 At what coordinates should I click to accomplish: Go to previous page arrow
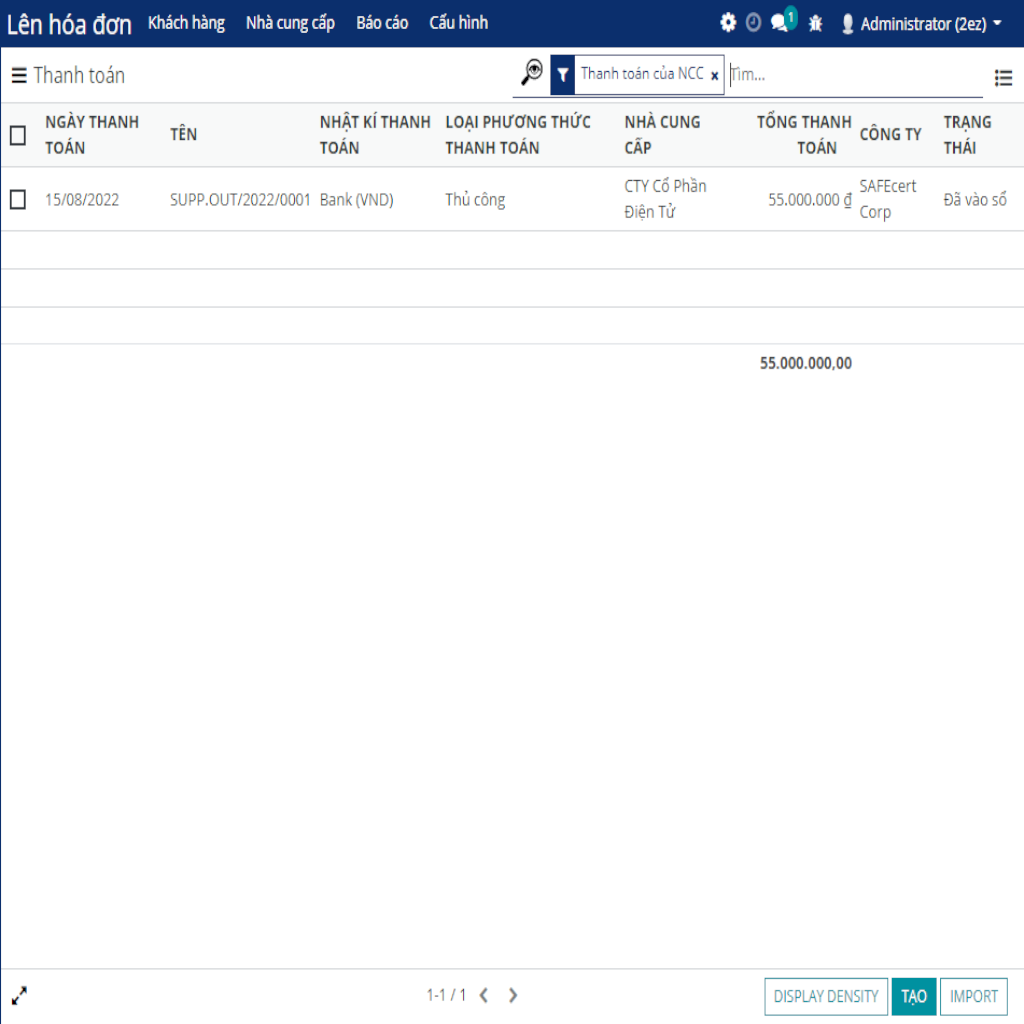tap(484, 995)
